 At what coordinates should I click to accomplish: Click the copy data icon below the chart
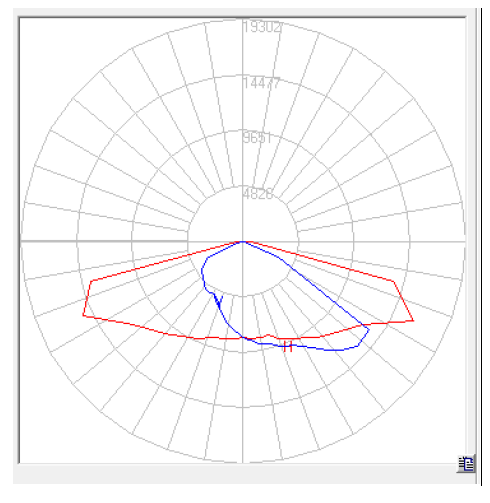point(466,464)
